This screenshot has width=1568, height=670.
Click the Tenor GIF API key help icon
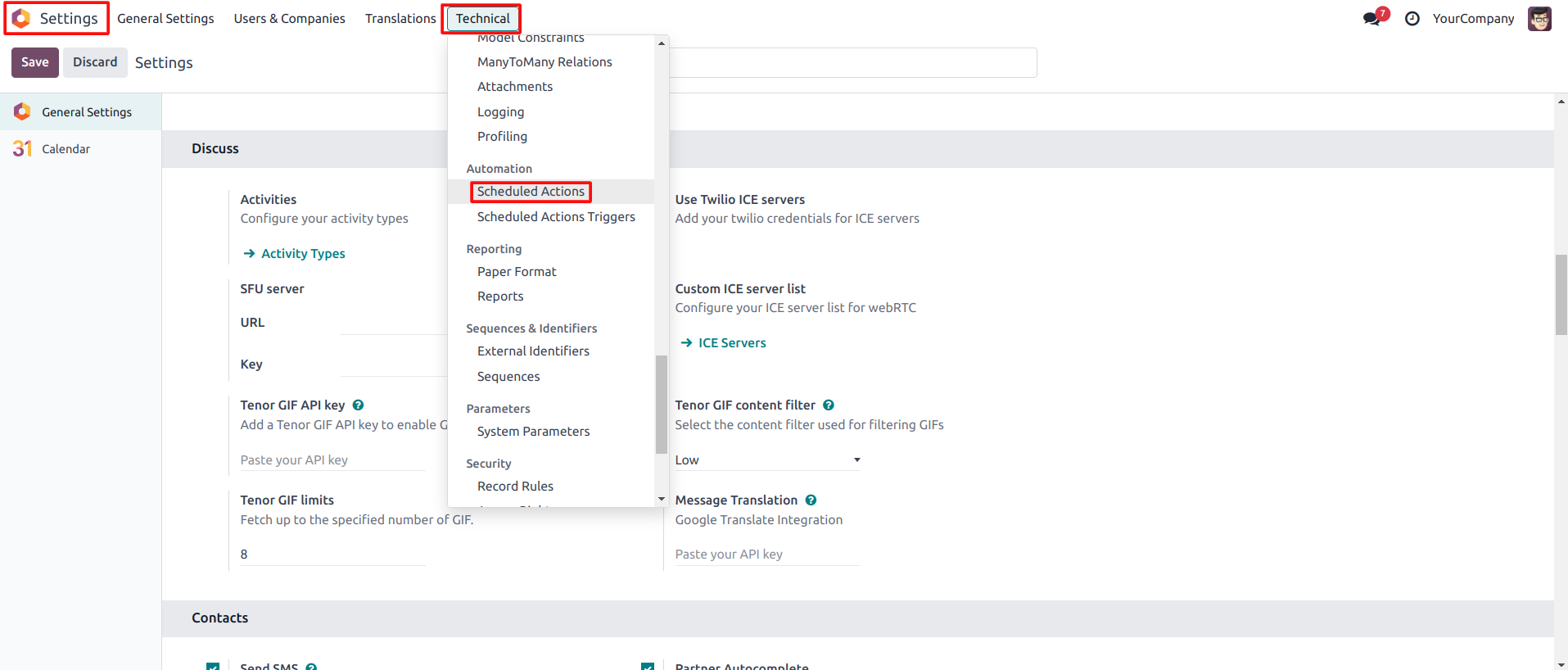point(358,405)
